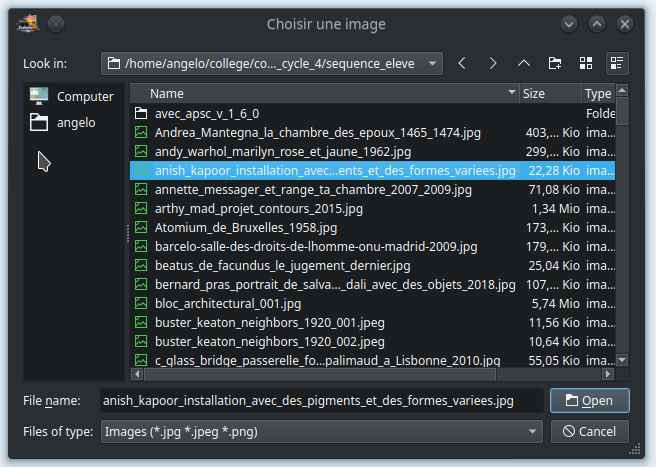
Task: Expand the Look in path dropdown
Action: tap(433, 64)
